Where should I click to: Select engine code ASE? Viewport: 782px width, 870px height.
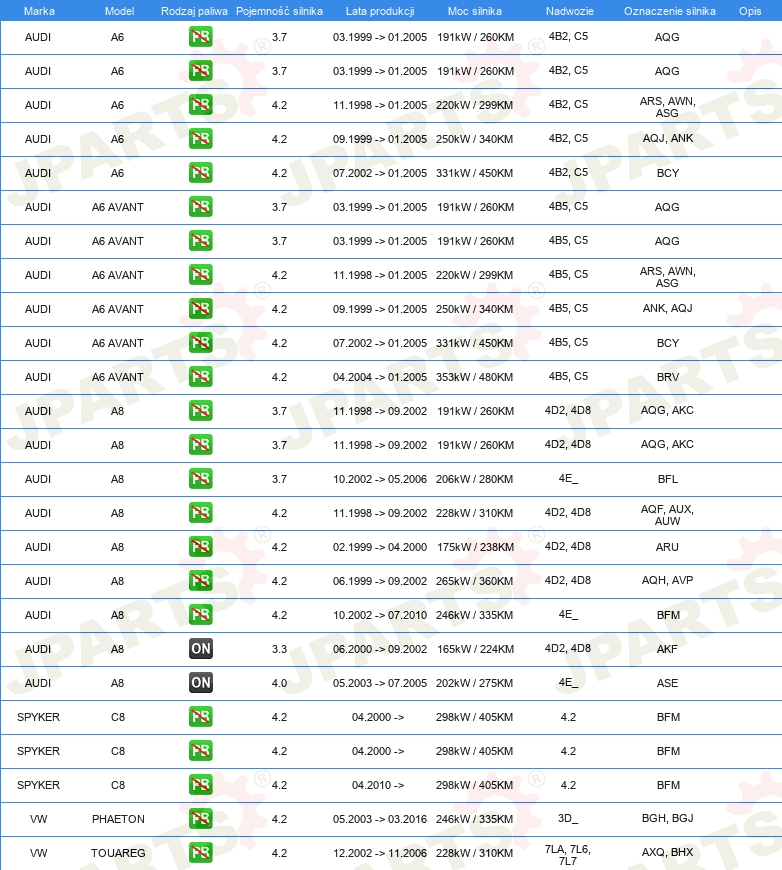[667, 683]
